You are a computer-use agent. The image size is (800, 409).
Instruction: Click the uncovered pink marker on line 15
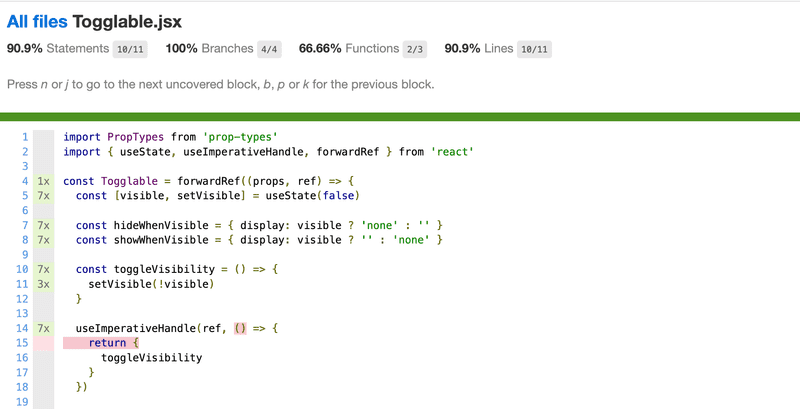pyautogui.click(x=43, y=343)
